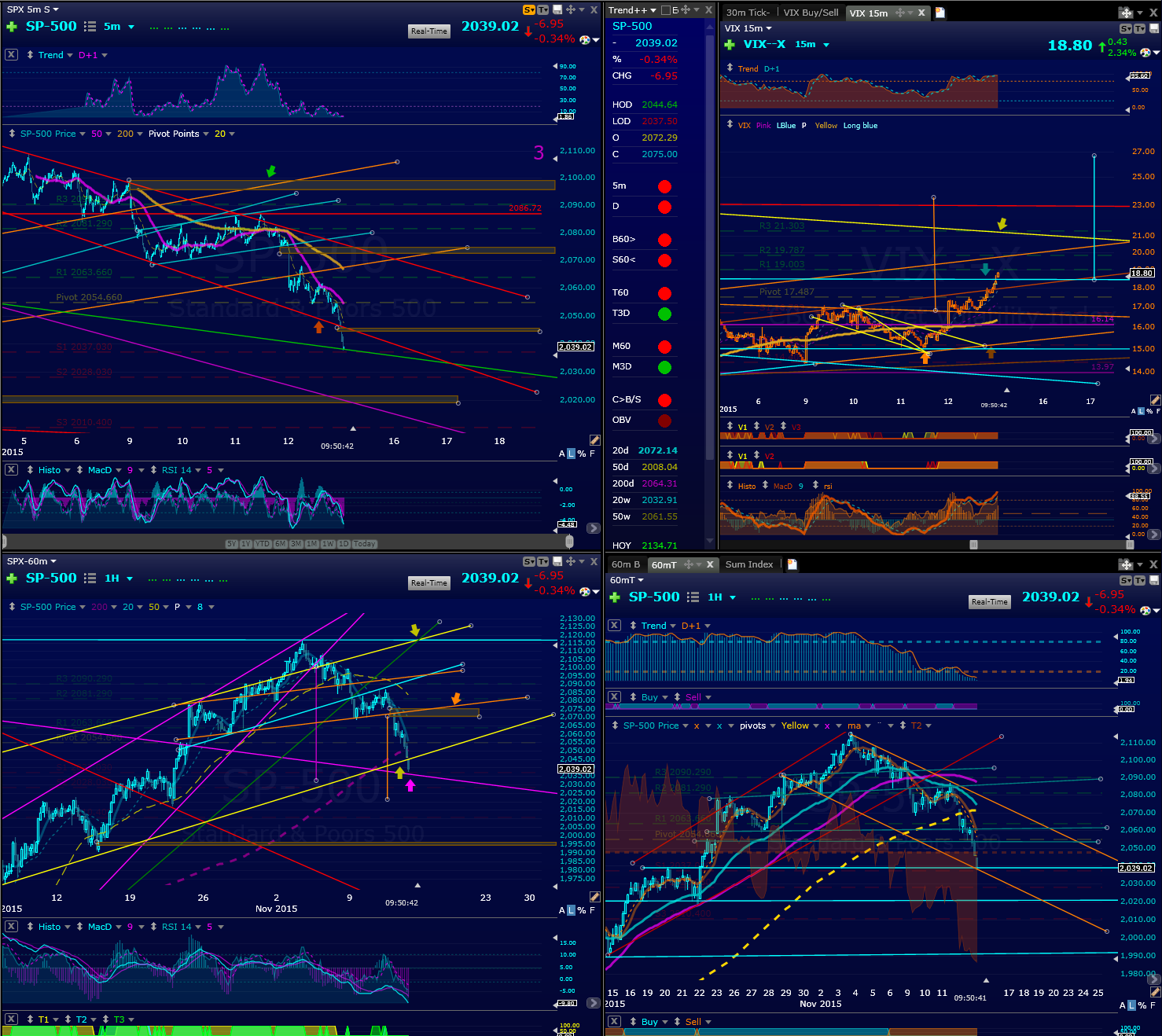Click the new tab page icon next to VIX 15m tab
Screen dimensions: 1162x1036
coord(940,13)
